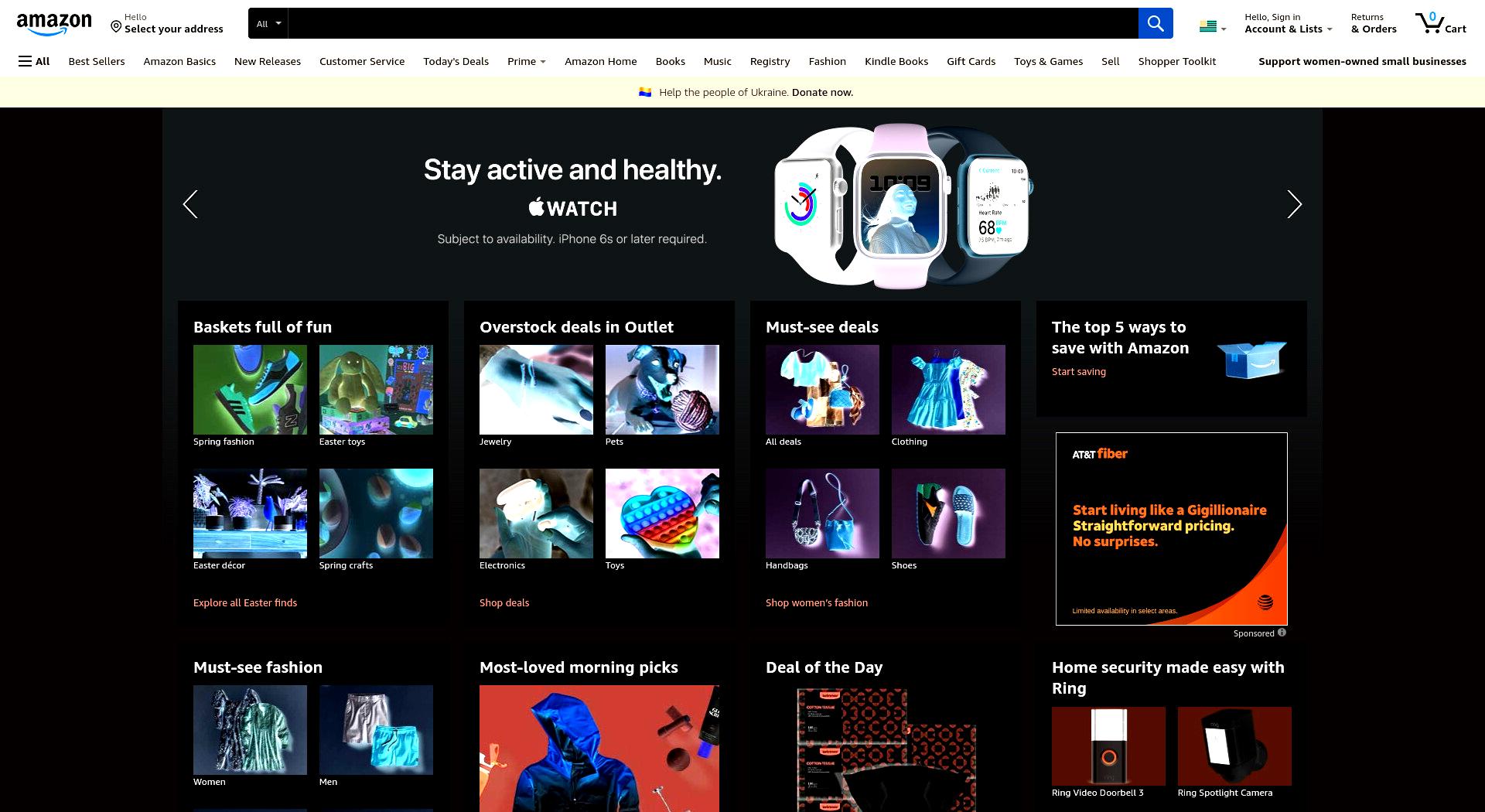Open Gift Cards
The width and height of the screenshot is (1485, 812).
971,61
